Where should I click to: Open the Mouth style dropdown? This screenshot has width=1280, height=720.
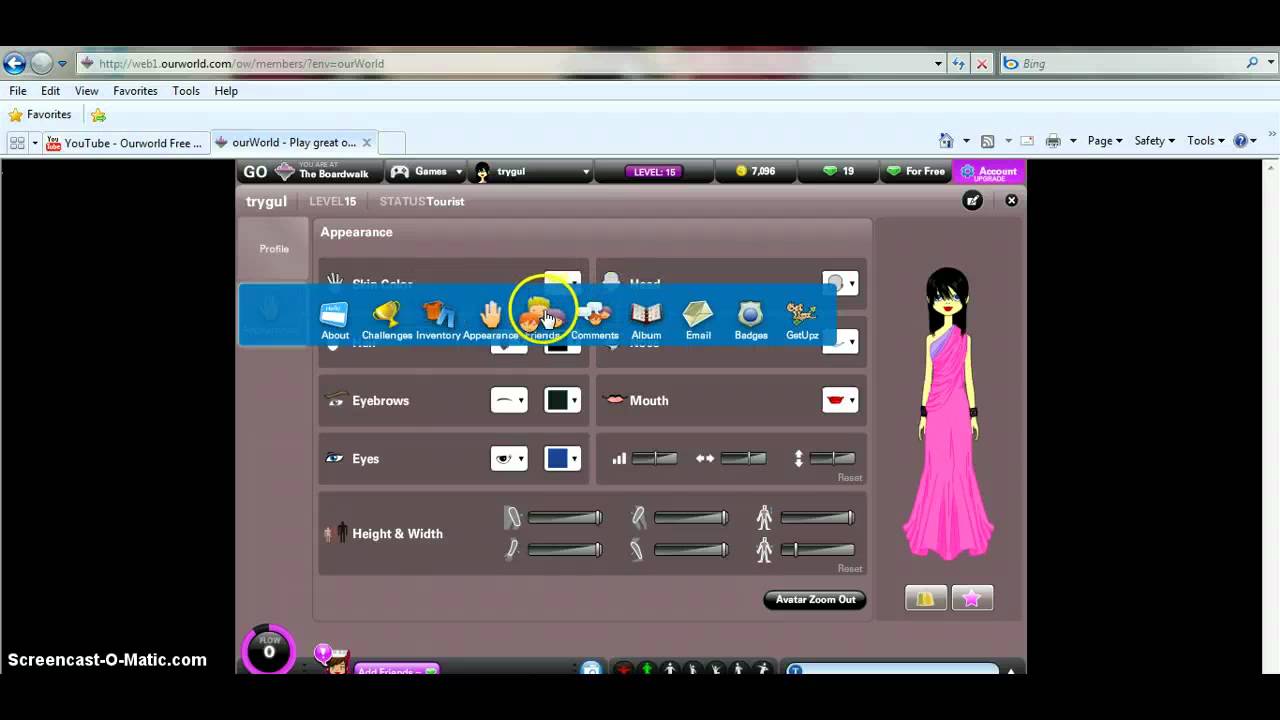840,400
